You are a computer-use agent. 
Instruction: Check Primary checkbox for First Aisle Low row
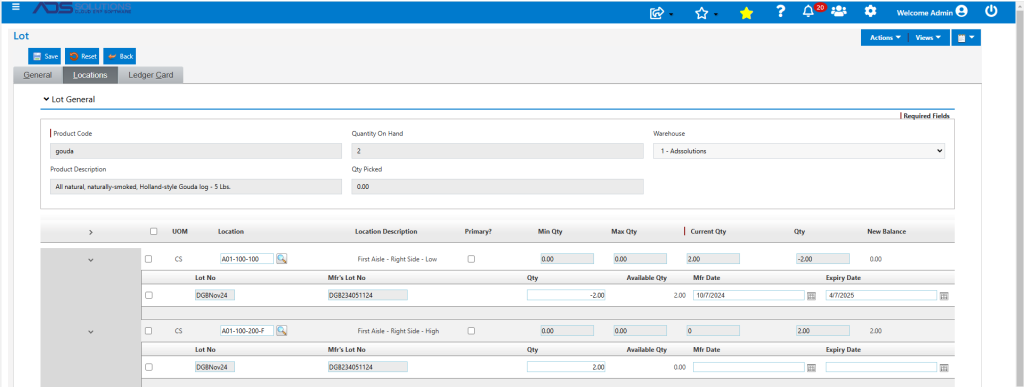tap(472, 259)
